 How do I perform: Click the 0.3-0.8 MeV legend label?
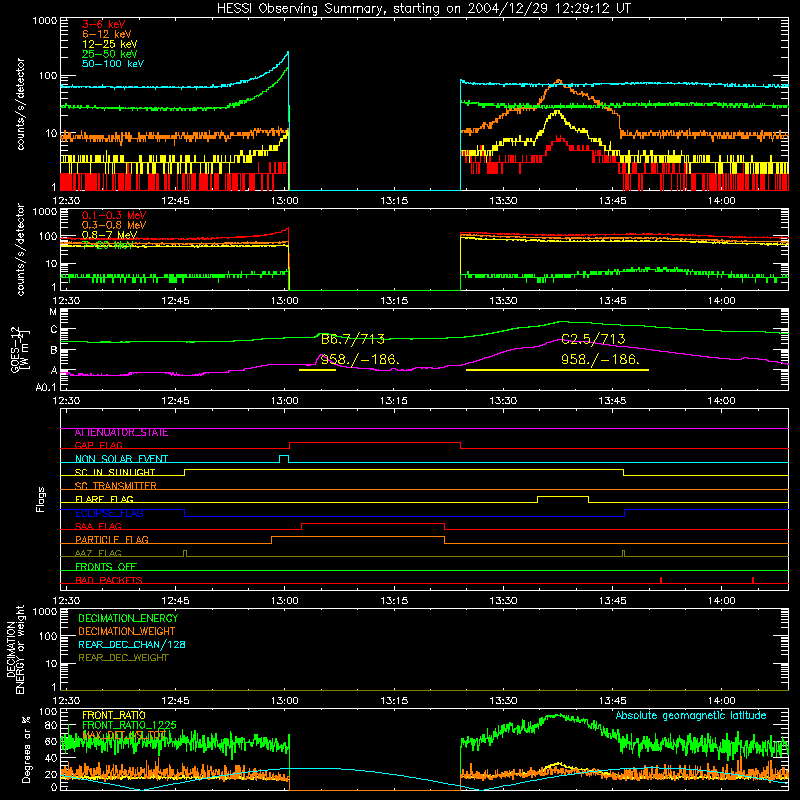(x=114, y=225)
